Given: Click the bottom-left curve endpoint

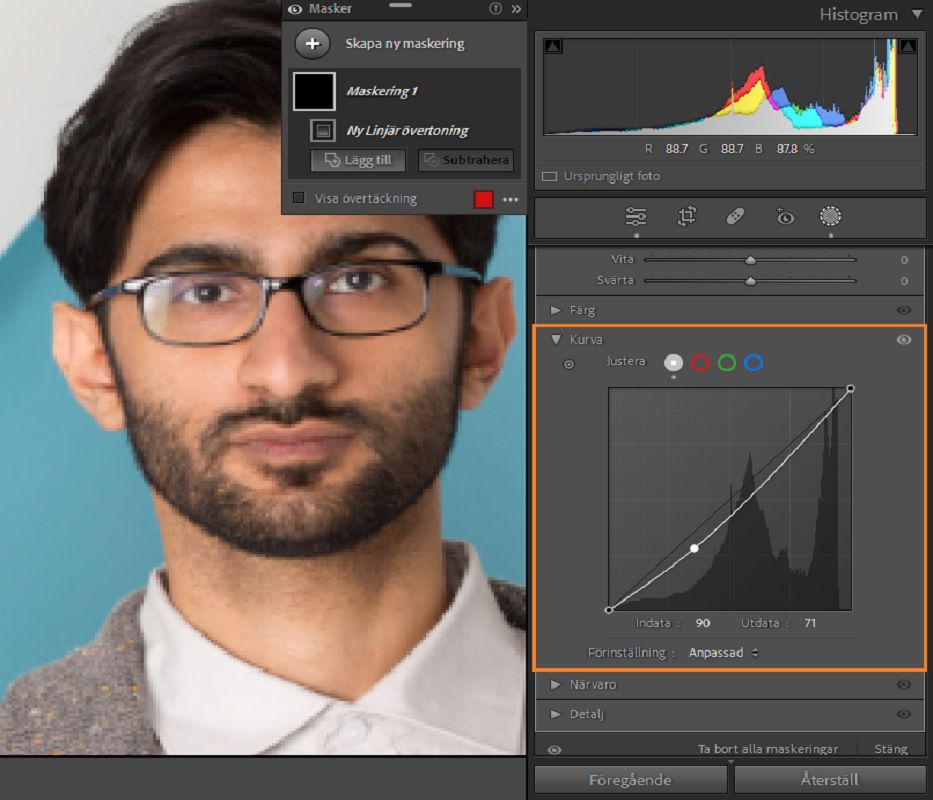Looking at the screenshot, I should pyautogui.click(x=609, y=610).
